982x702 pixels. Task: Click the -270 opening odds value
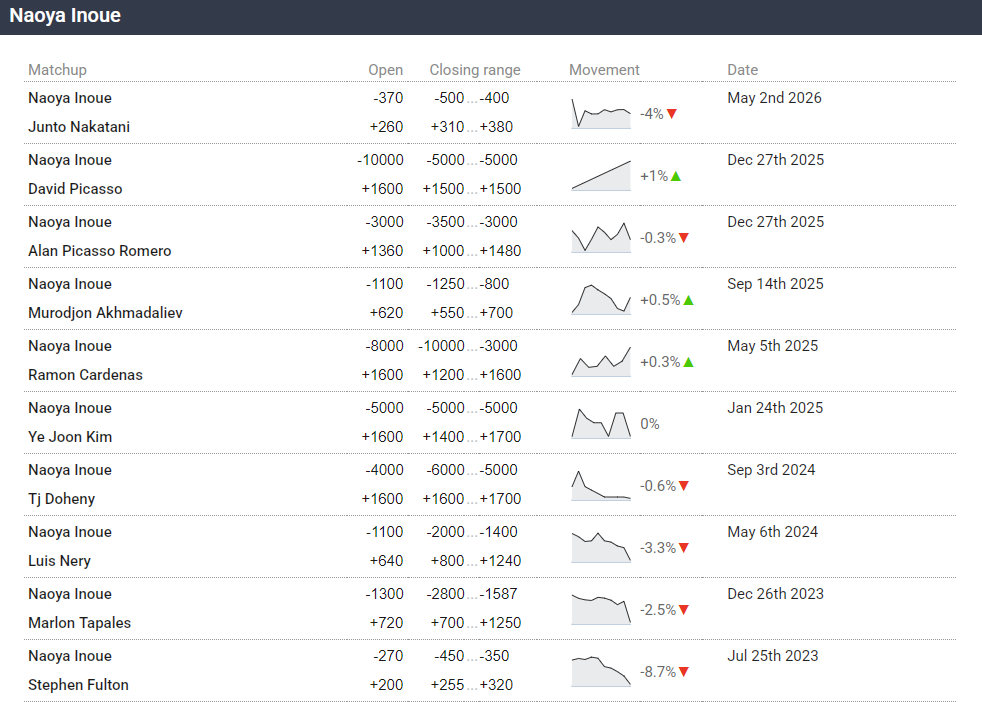coord(388,656)
